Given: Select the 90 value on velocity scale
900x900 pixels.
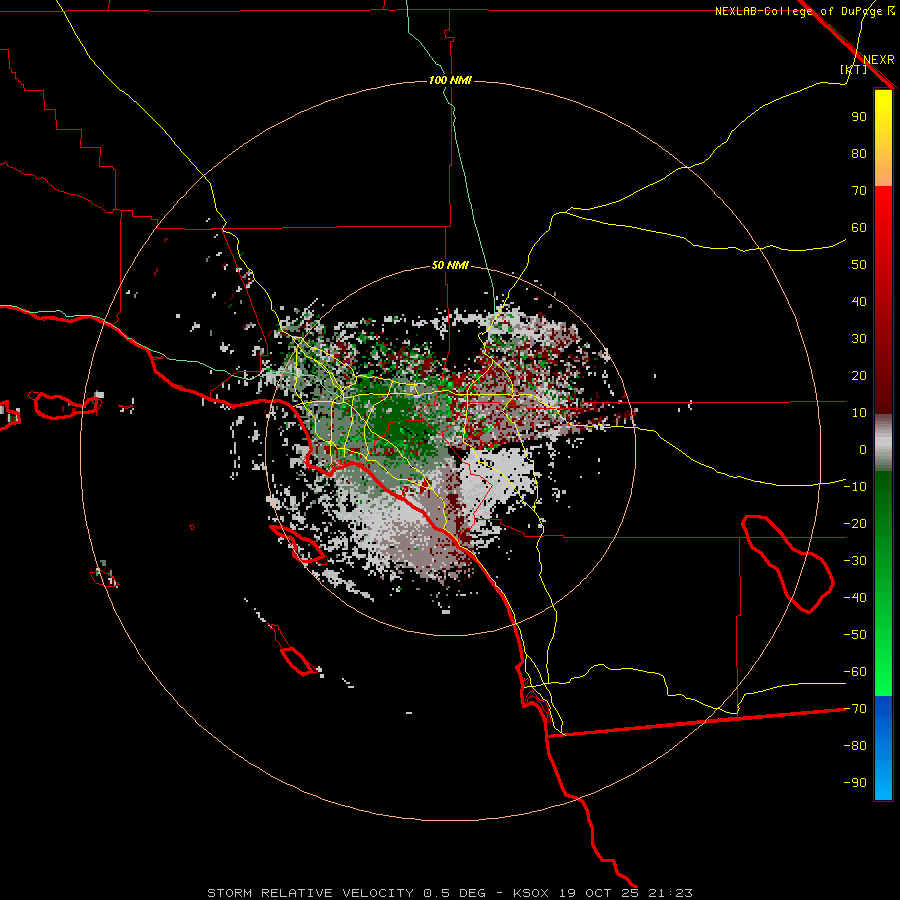Looking at the screenshot, I should [x=859, y=117].
